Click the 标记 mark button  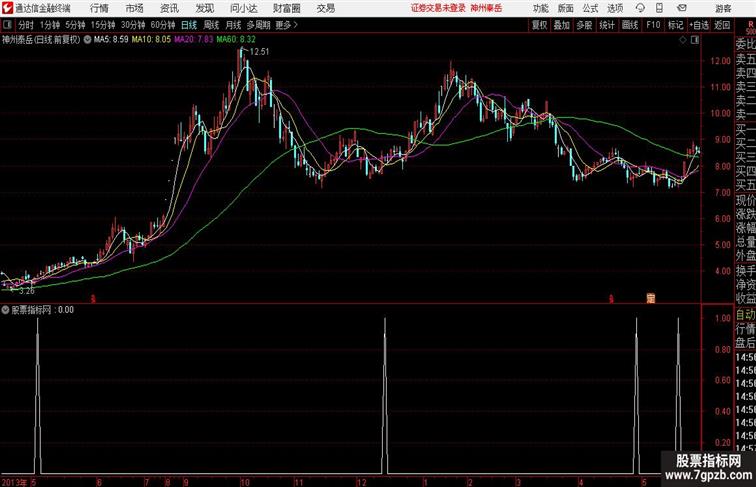click(x=675, y=25)
